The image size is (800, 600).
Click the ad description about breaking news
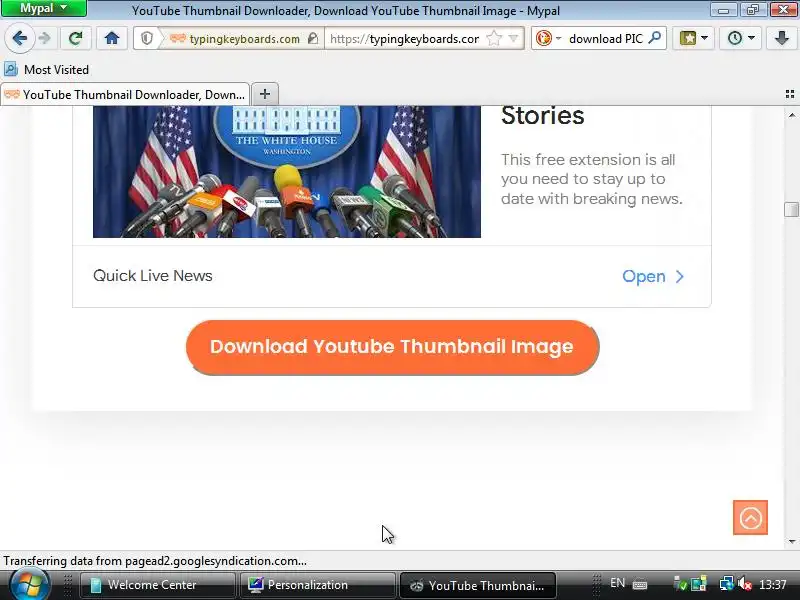point(591,179)
